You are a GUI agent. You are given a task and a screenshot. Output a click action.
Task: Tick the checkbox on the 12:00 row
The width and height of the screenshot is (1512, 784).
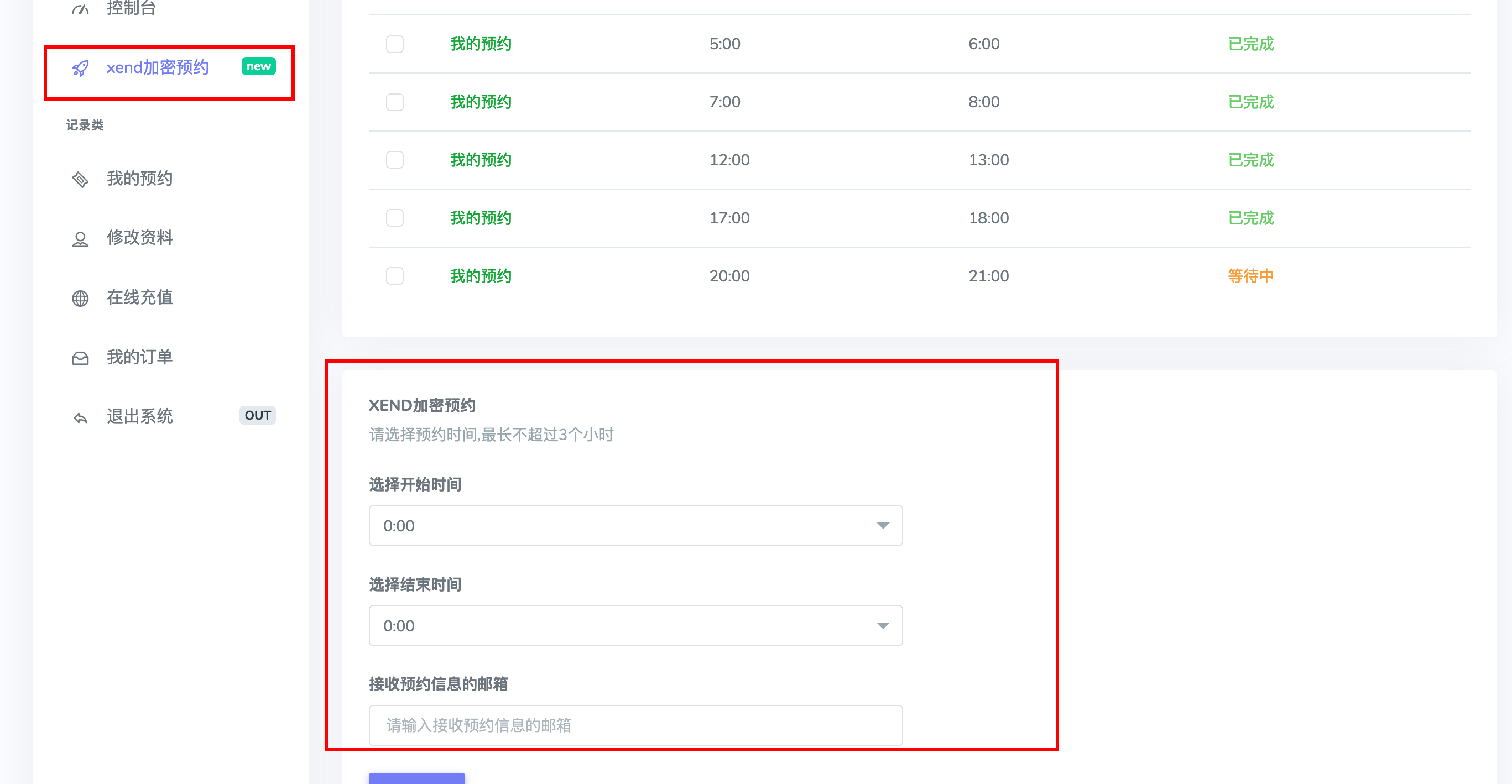pyautogui.click(x=395, y=160)
